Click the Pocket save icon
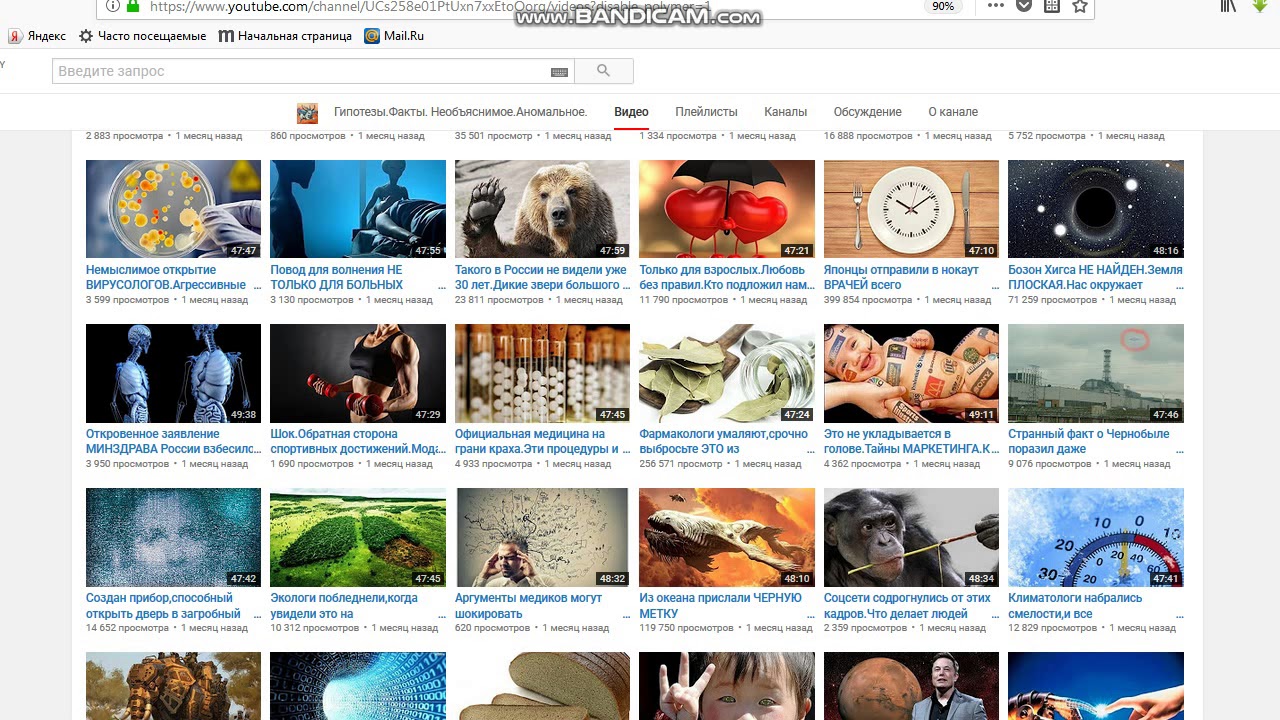 point(1023,6)
